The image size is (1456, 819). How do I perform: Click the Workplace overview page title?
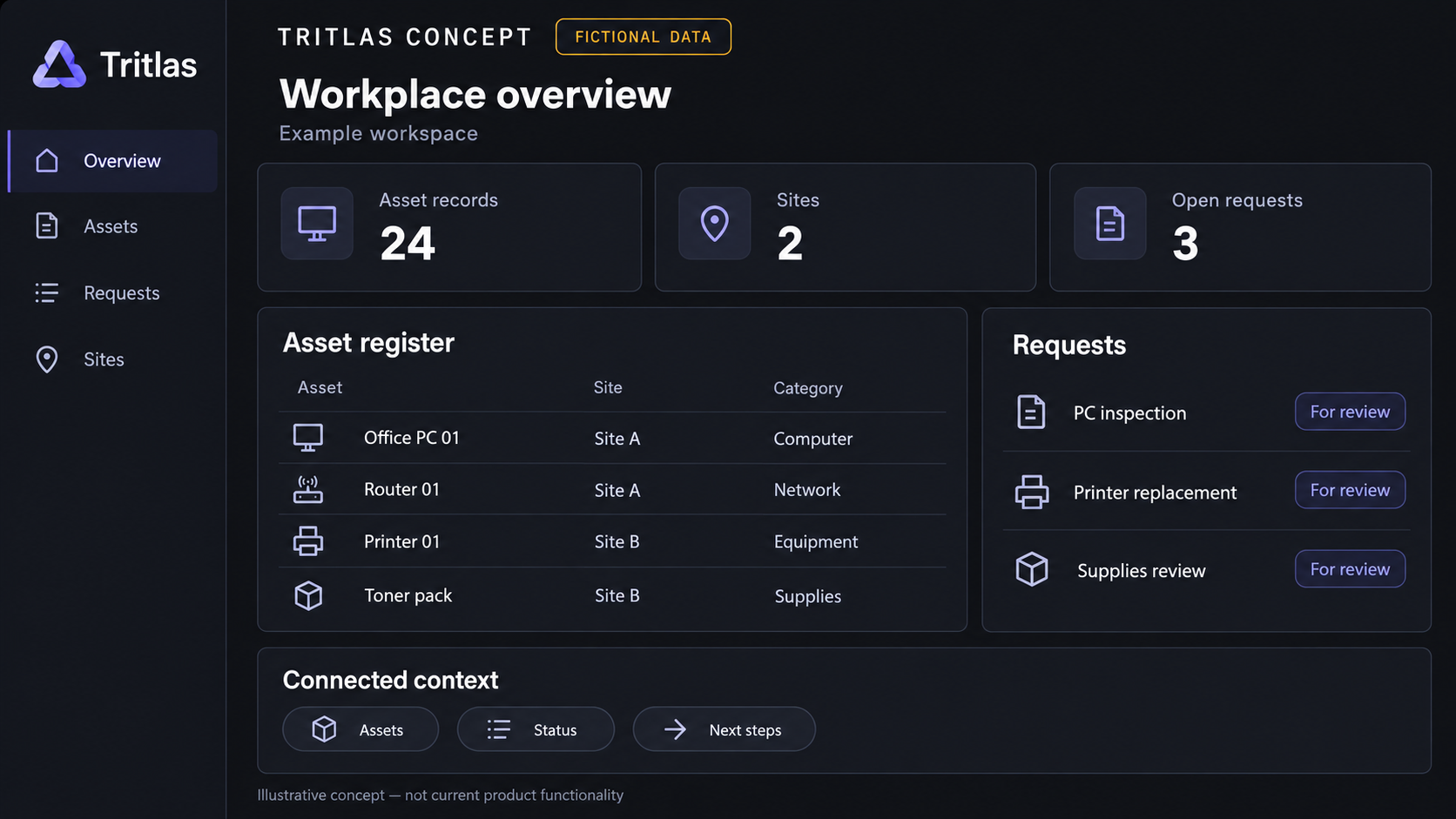tap(475, 94)
